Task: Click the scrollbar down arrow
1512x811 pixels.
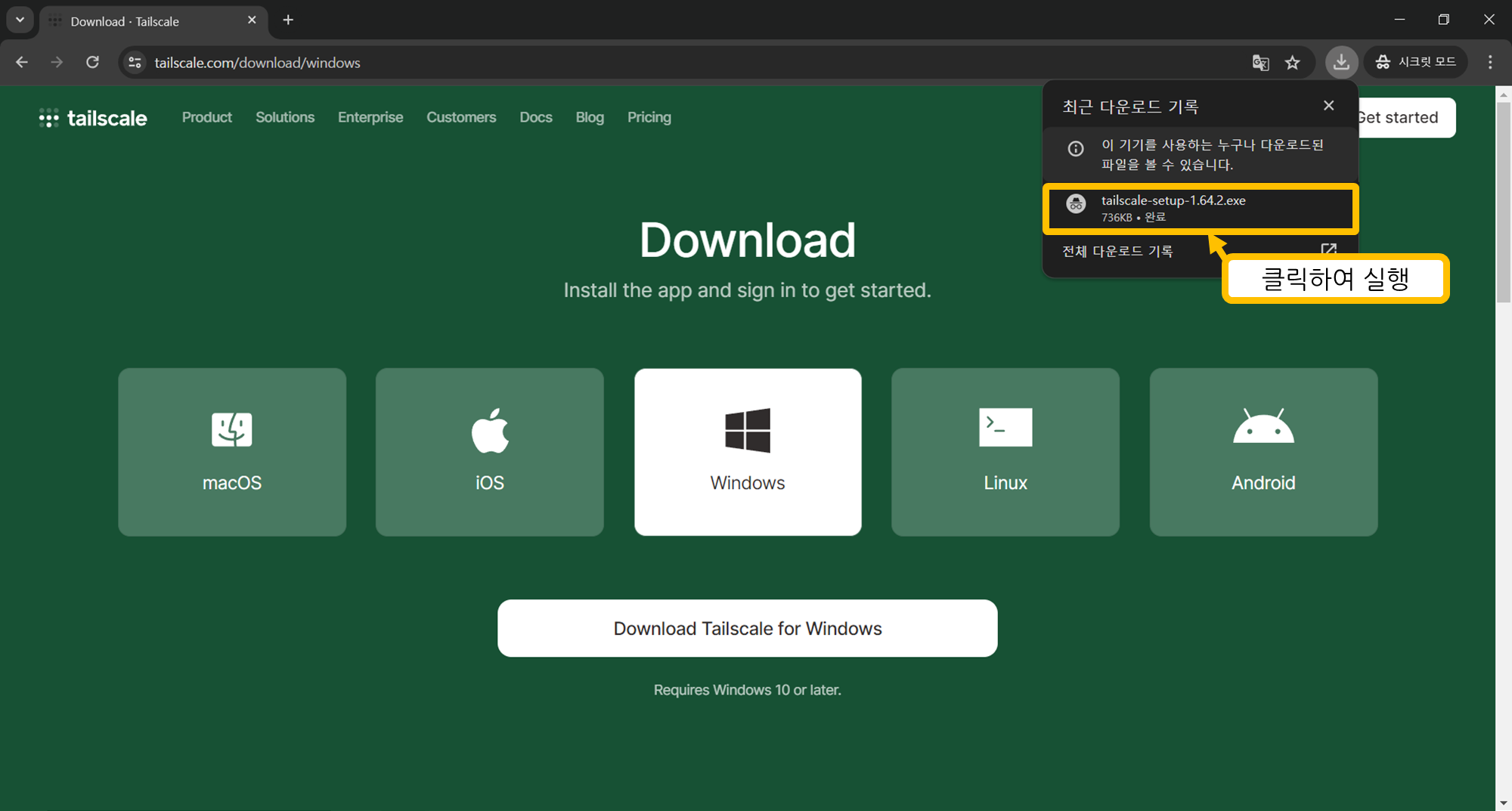Action: pyautogui.click(x=1503, y=803)
